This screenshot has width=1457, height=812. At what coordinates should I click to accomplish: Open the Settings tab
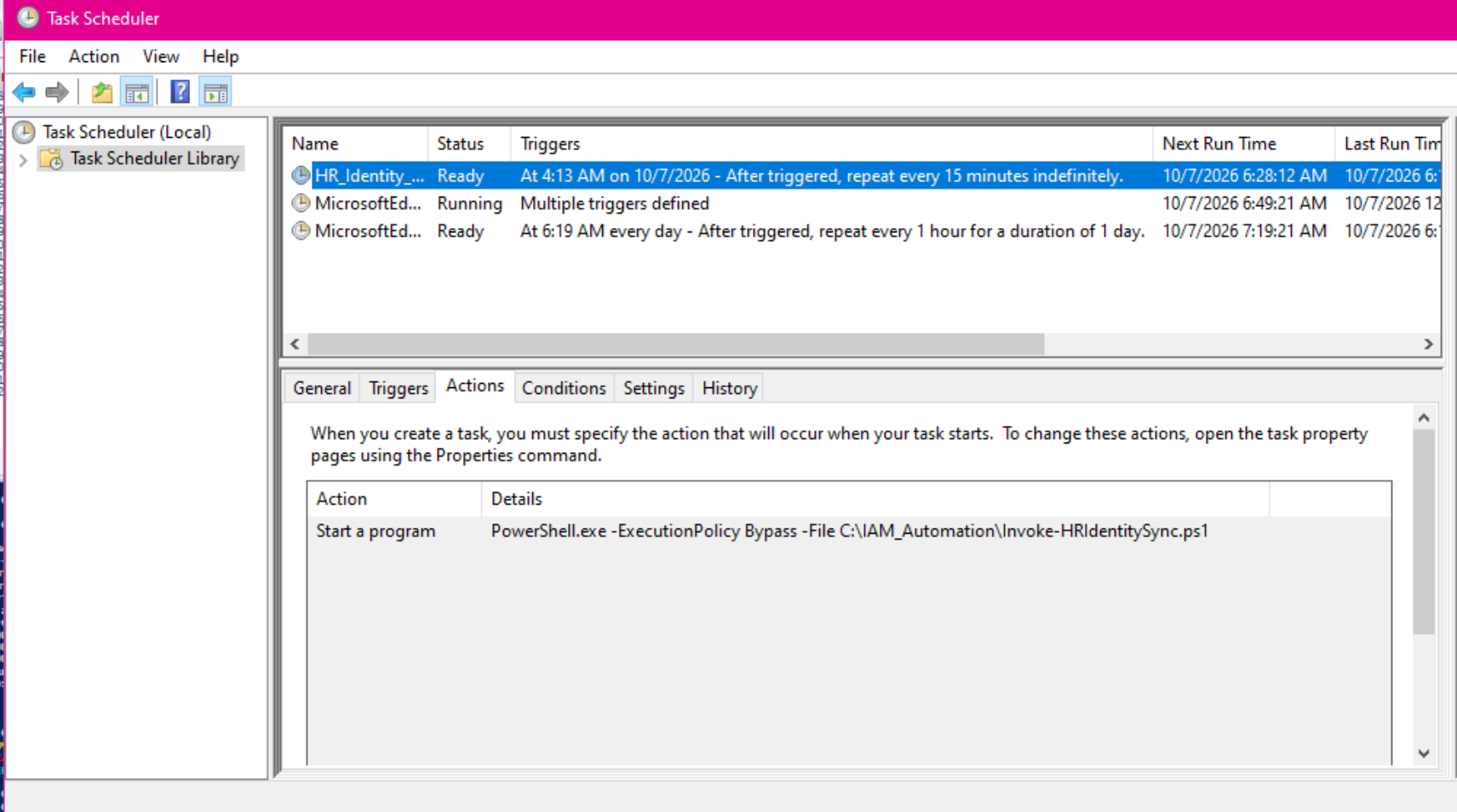(654, 388)
